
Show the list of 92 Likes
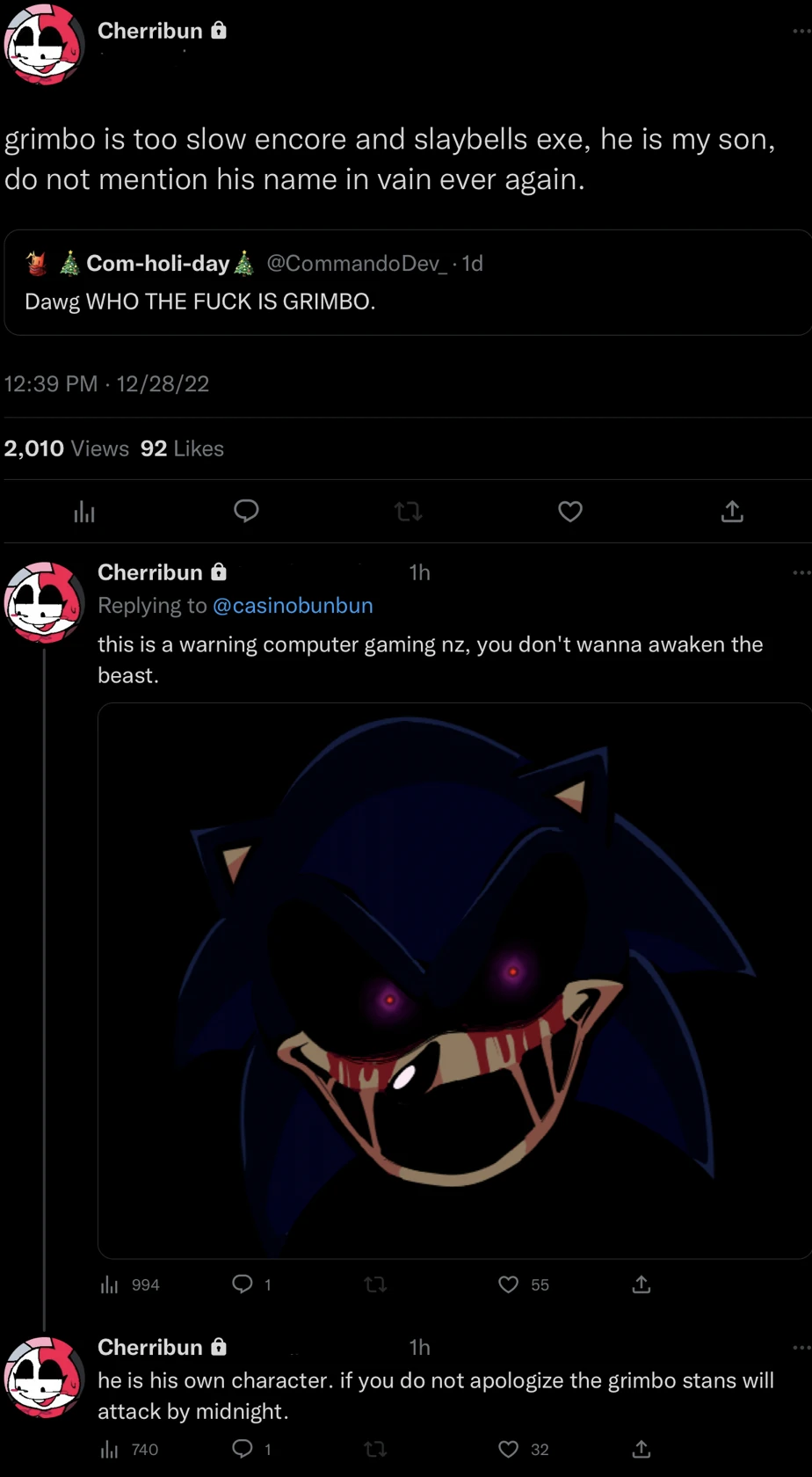point(182,448)
